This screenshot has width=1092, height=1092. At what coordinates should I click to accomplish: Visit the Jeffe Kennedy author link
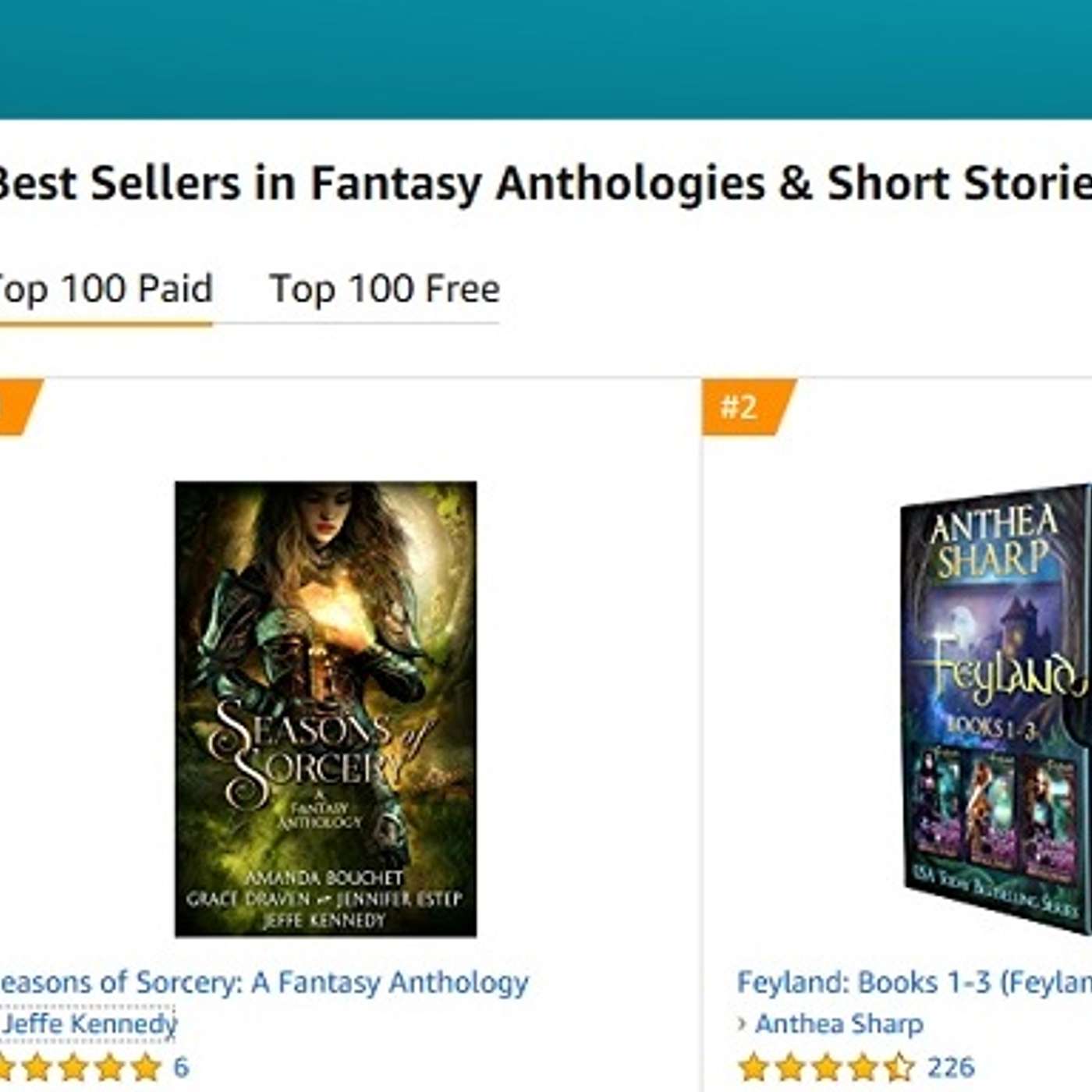pyautogui.click(x=88, y=1023)
